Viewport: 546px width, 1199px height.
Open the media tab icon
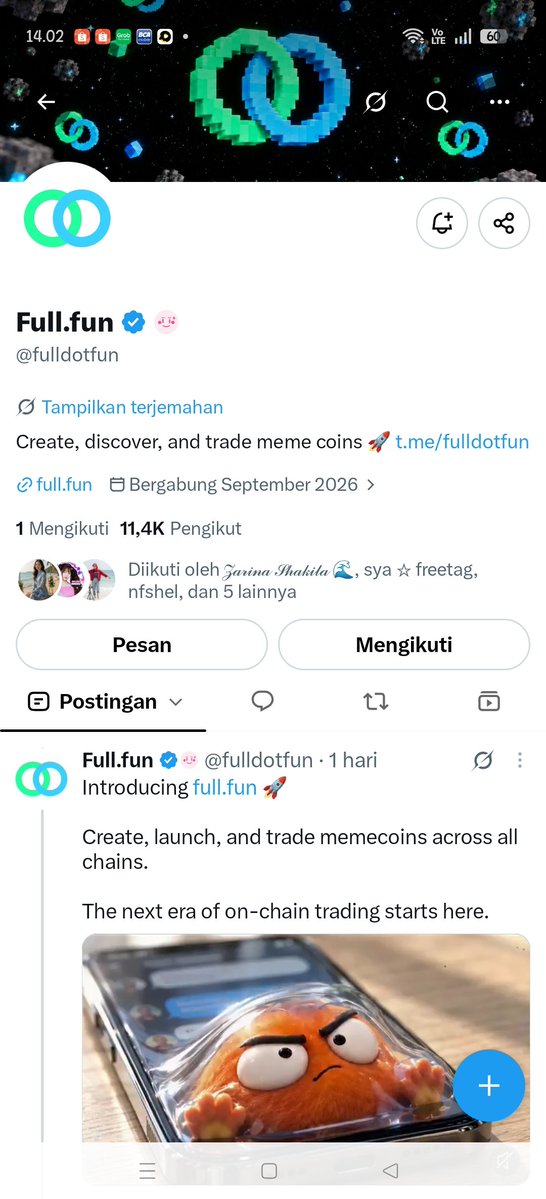(x=489, y=701)
